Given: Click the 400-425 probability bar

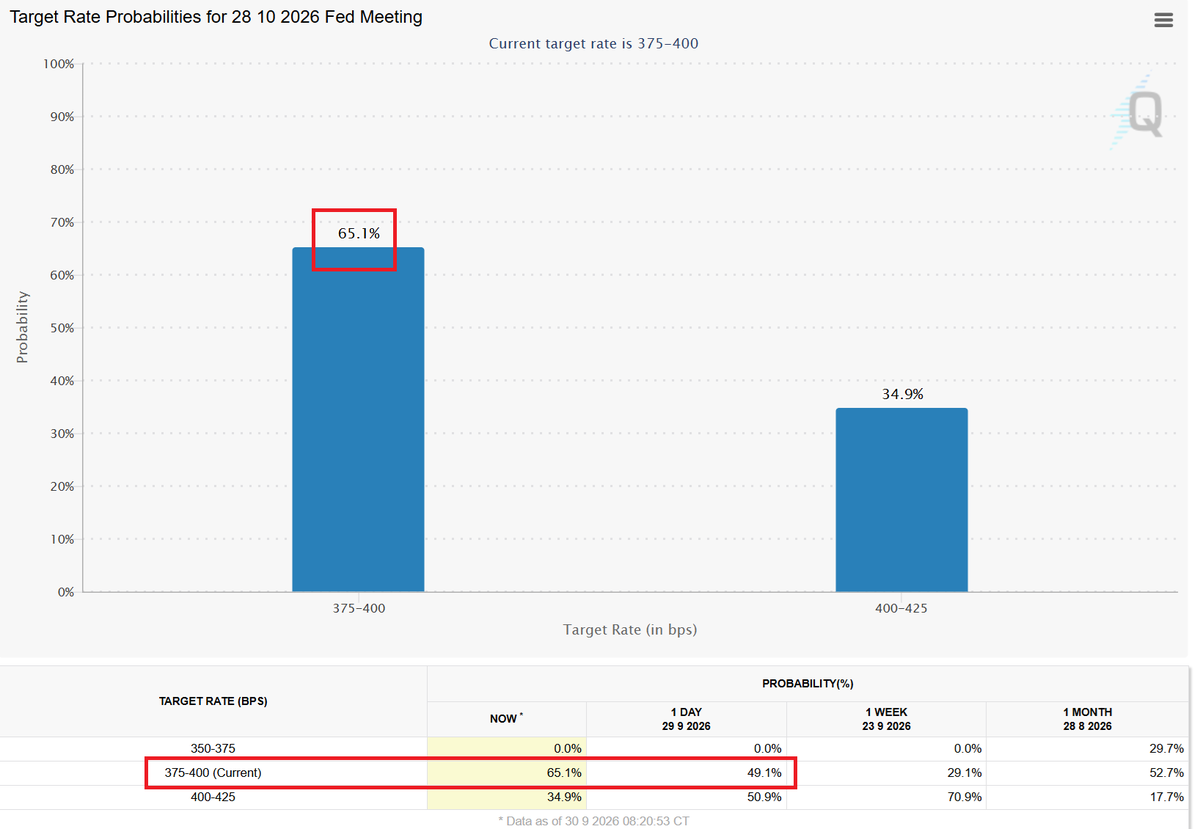Looking at the screenshot, I should tap(902, 500).
